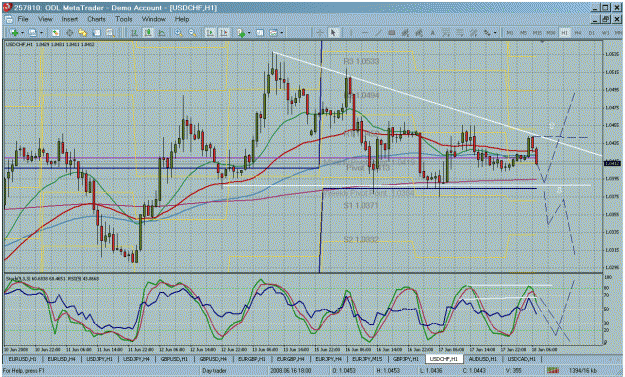Select the Text label 'A' tool
Viewport: 625px width, 377px height.
(432, 33)
